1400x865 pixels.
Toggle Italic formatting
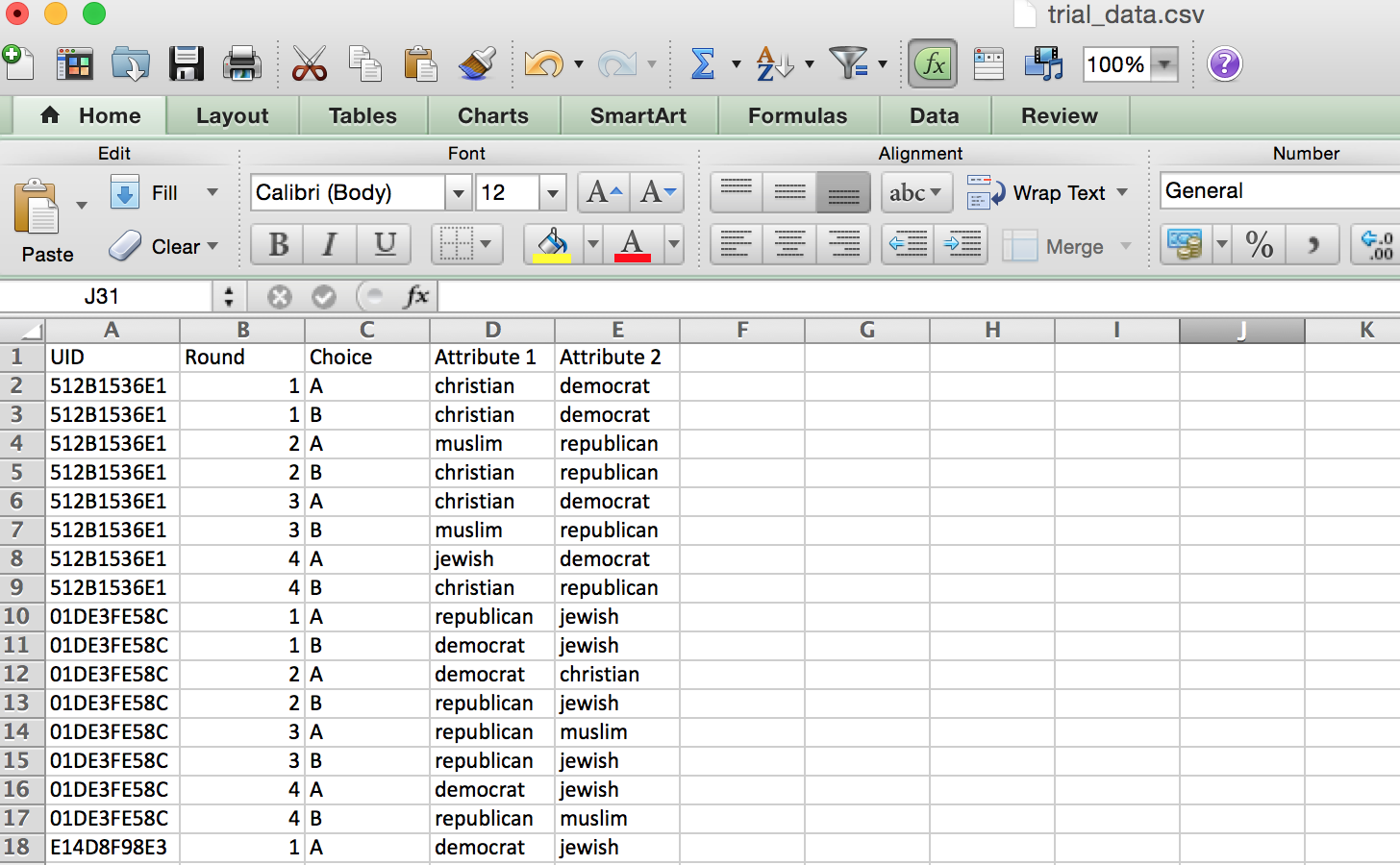(x=330, y=244)
